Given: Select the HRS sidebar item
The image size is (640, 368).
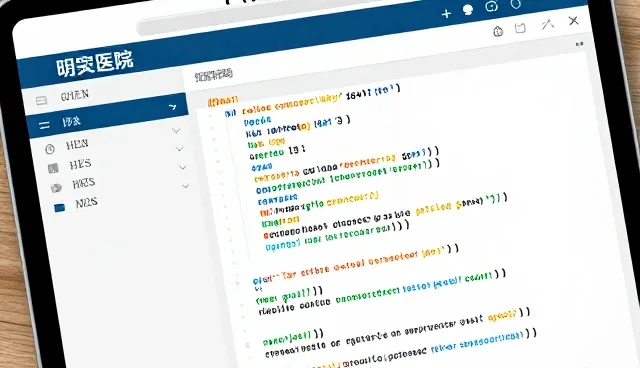Looking at the screenshot, I should pyautogui.click(x=84, y=183).
